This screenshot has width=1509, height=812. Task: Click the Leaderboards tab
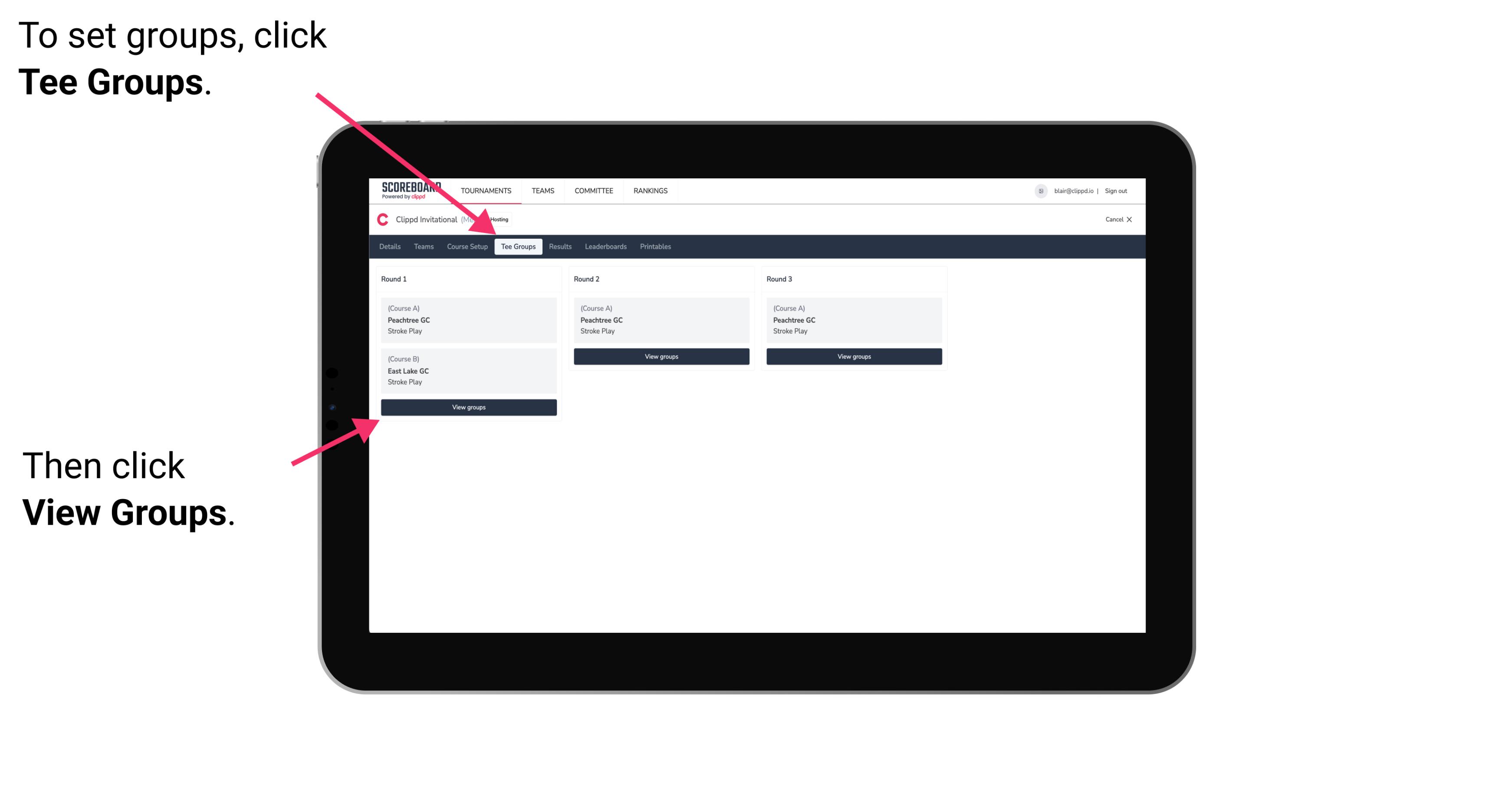(x=605, y=246)
